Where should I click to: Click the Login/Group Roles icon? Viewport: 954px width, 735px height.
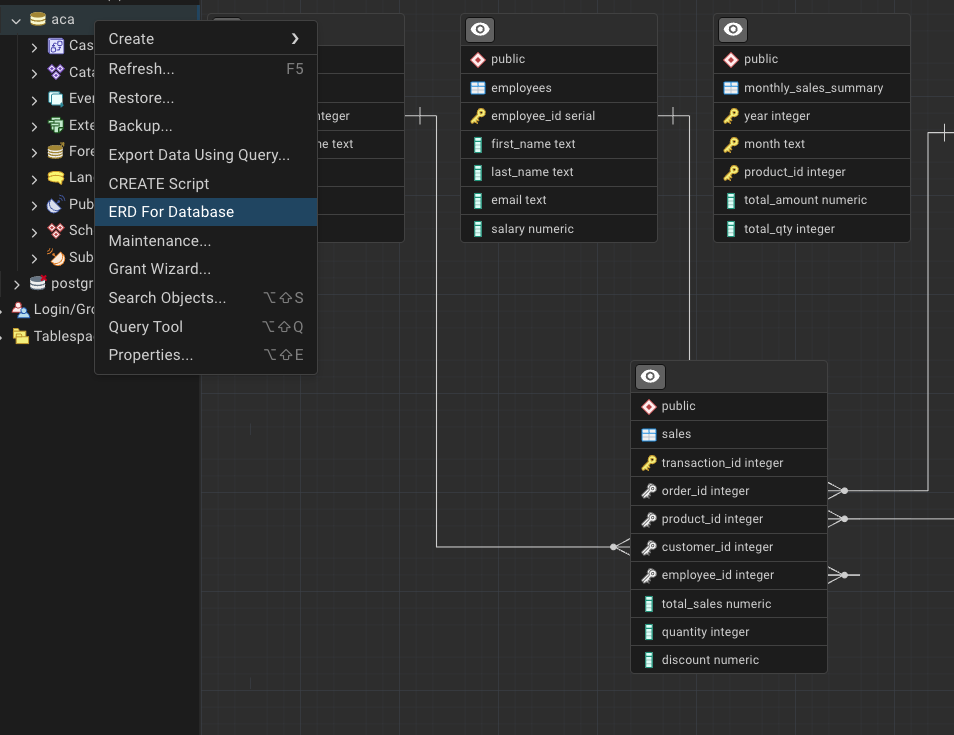pyautogui.click(x=20, y=309)
